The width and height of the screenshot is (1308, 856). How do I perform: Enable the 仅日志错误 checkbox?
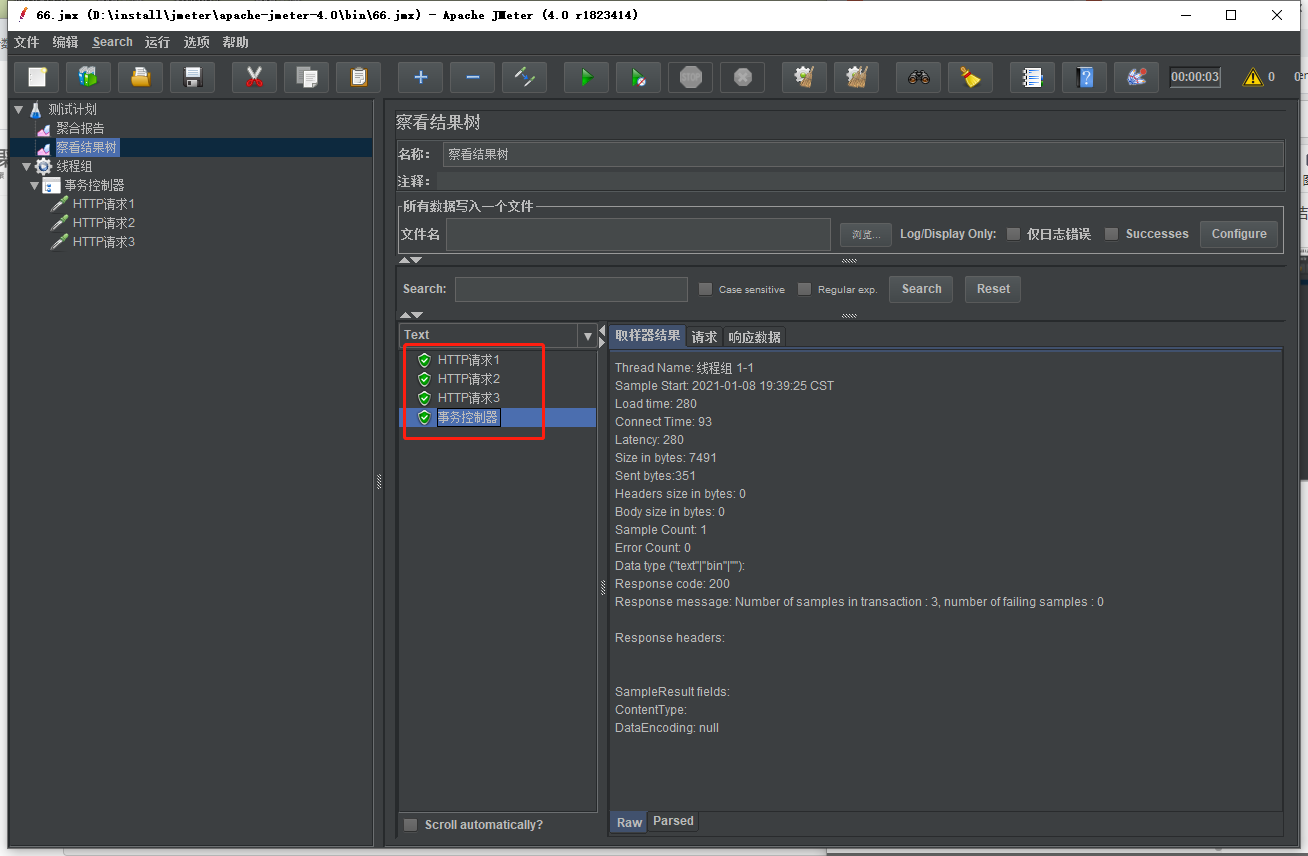coord(1013,234)
